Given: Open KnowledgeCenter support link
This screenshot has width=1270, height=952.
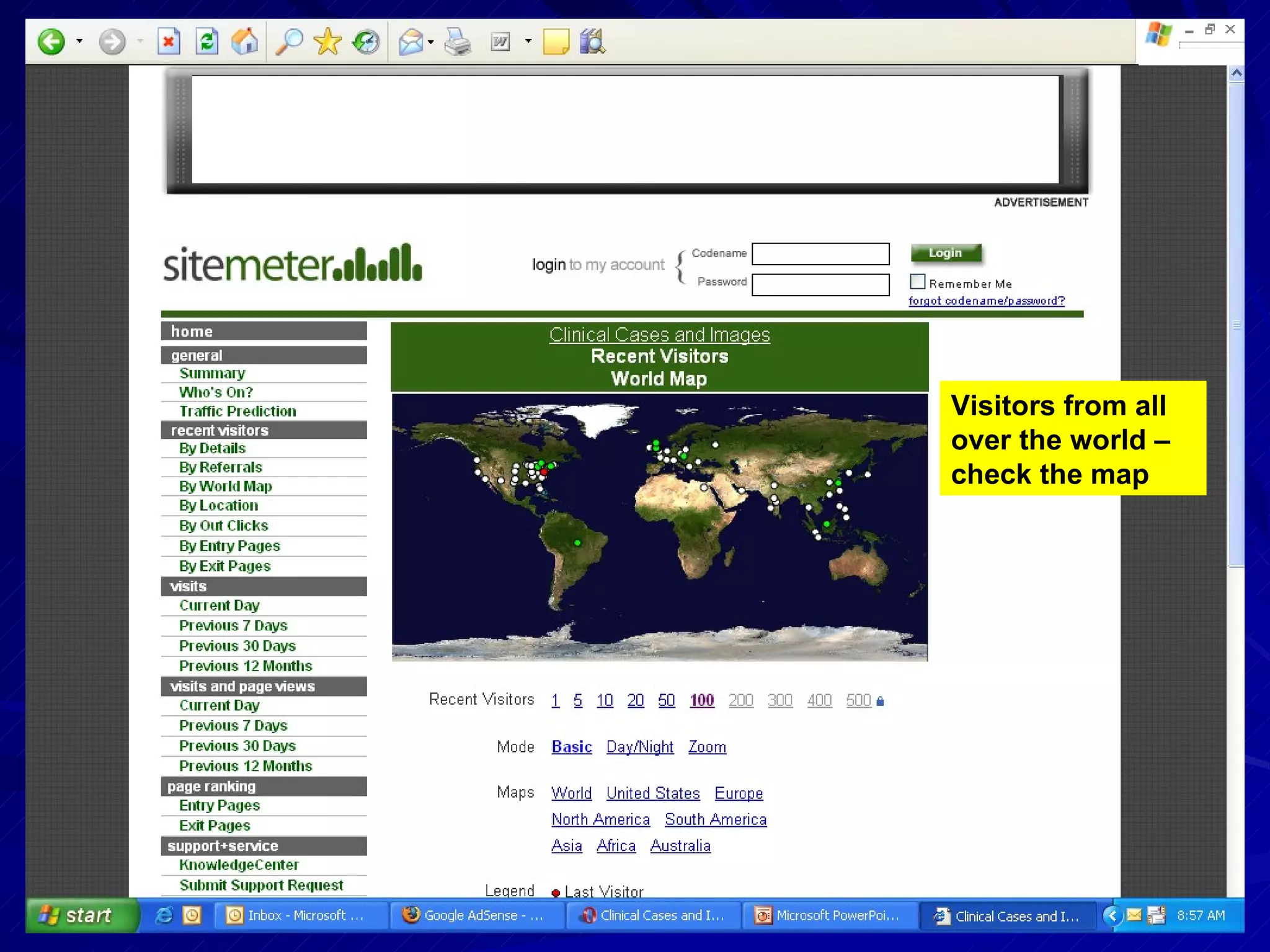Looking at the screenshot, I should (x=239, y=865).
